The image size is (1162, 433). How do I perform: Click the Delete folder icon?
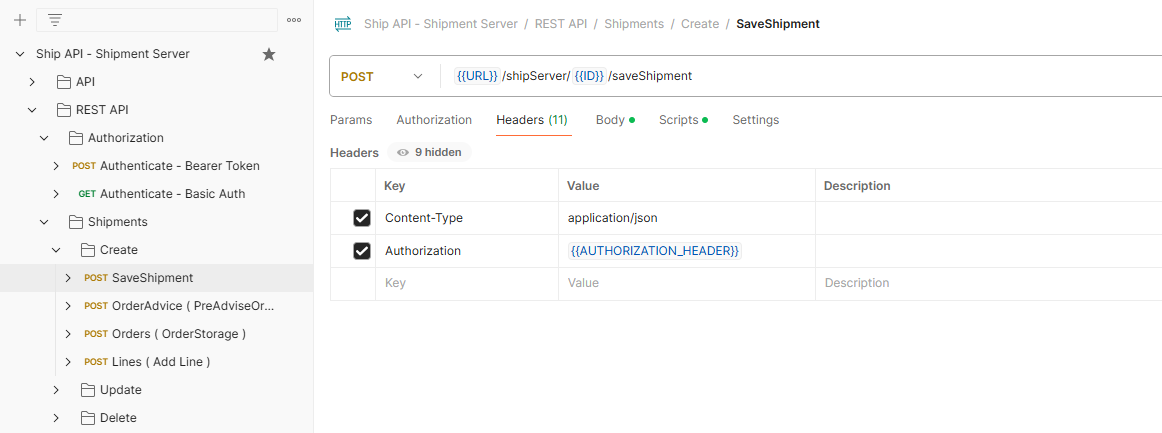[x=88, y=418]
